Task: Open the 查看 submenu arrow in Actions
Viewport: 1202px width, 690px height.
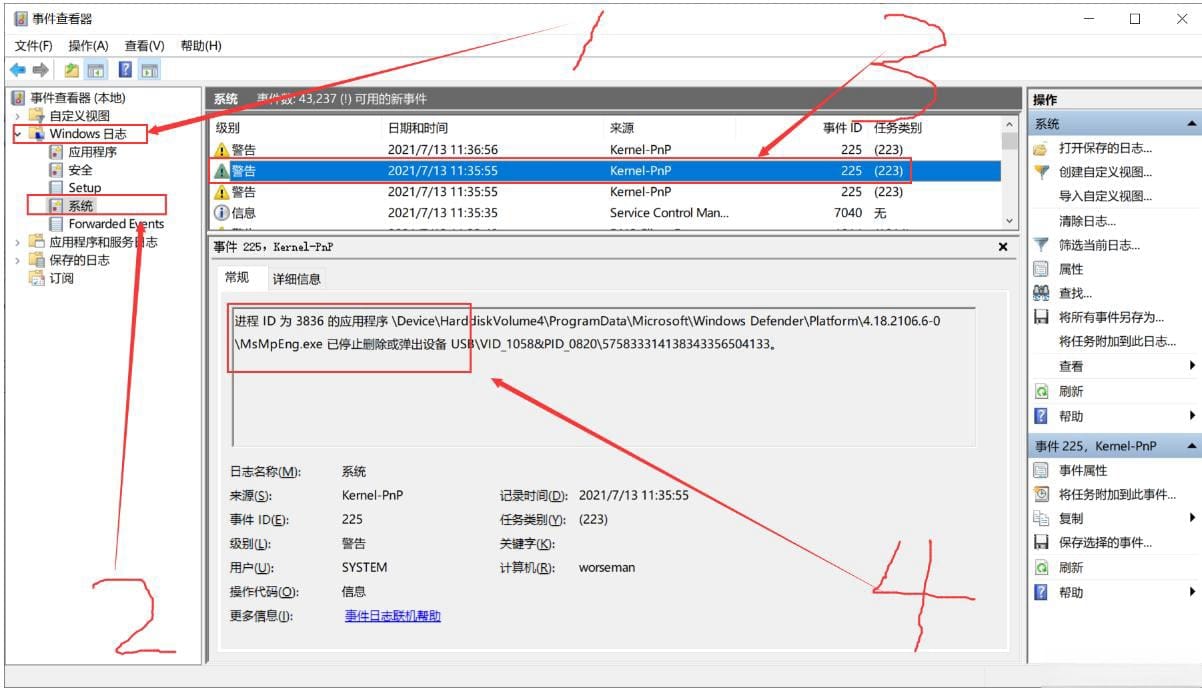Action: click(1192, 365)
